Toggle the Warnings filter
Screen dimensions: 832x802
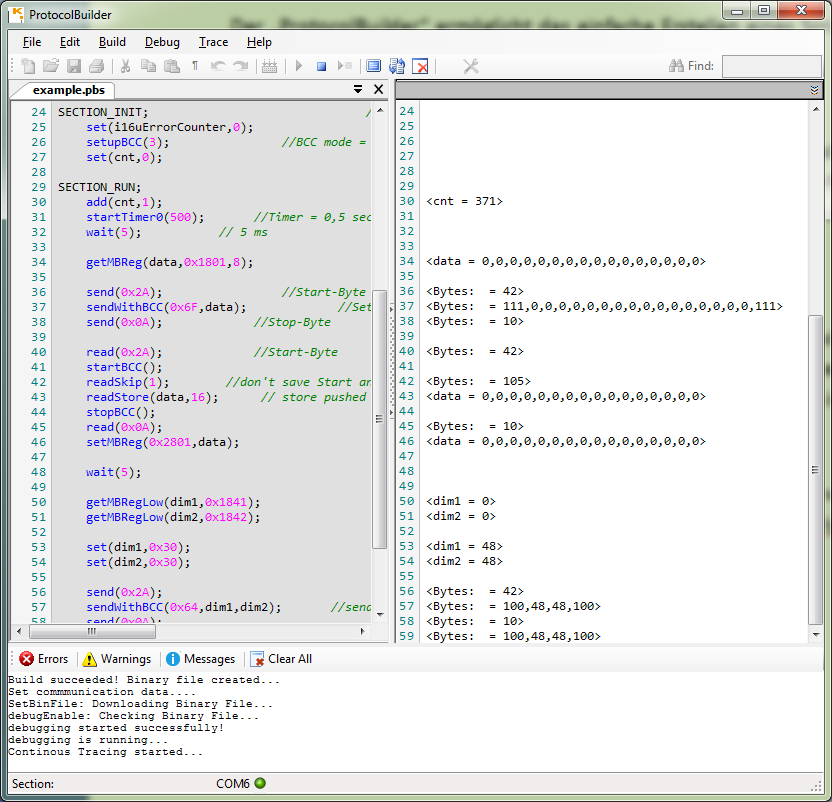coord(116,659)
